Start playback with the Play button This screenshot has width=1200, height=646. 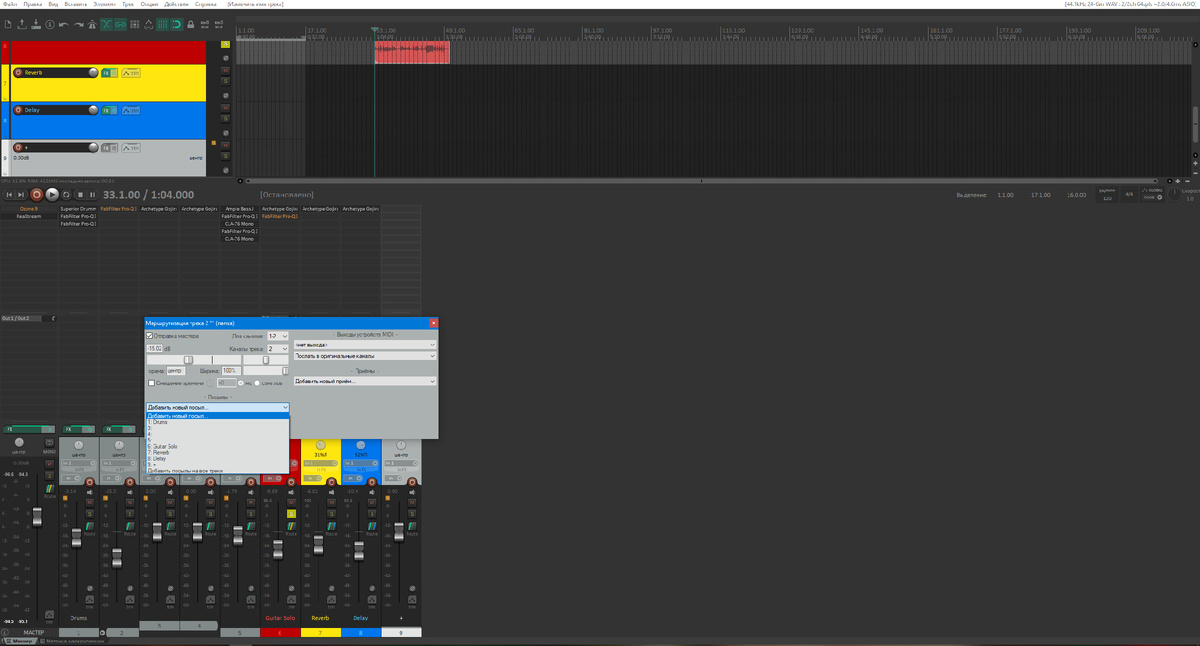(52, 195)
